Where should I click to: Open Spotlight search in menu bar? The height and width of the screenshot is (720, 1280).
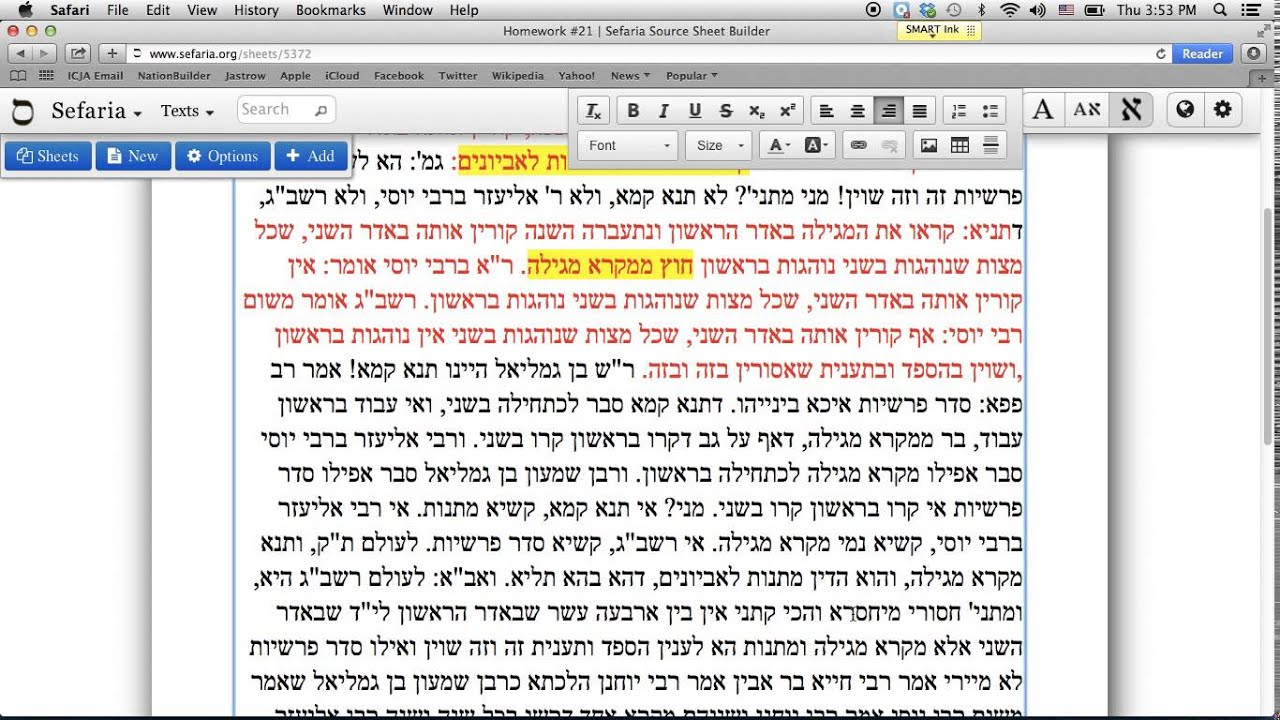[1220, 10]
